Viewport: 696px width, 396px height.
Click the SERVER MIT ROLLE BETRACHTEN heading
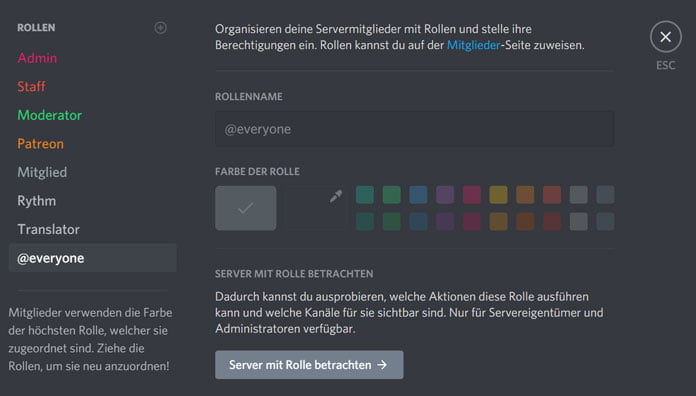coord(294,274)
